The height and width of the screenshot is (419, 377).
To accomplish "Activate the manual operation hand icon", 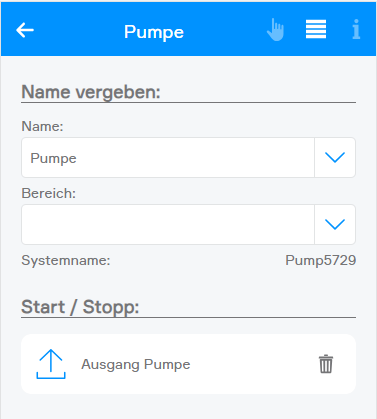I will pos(276,30).
